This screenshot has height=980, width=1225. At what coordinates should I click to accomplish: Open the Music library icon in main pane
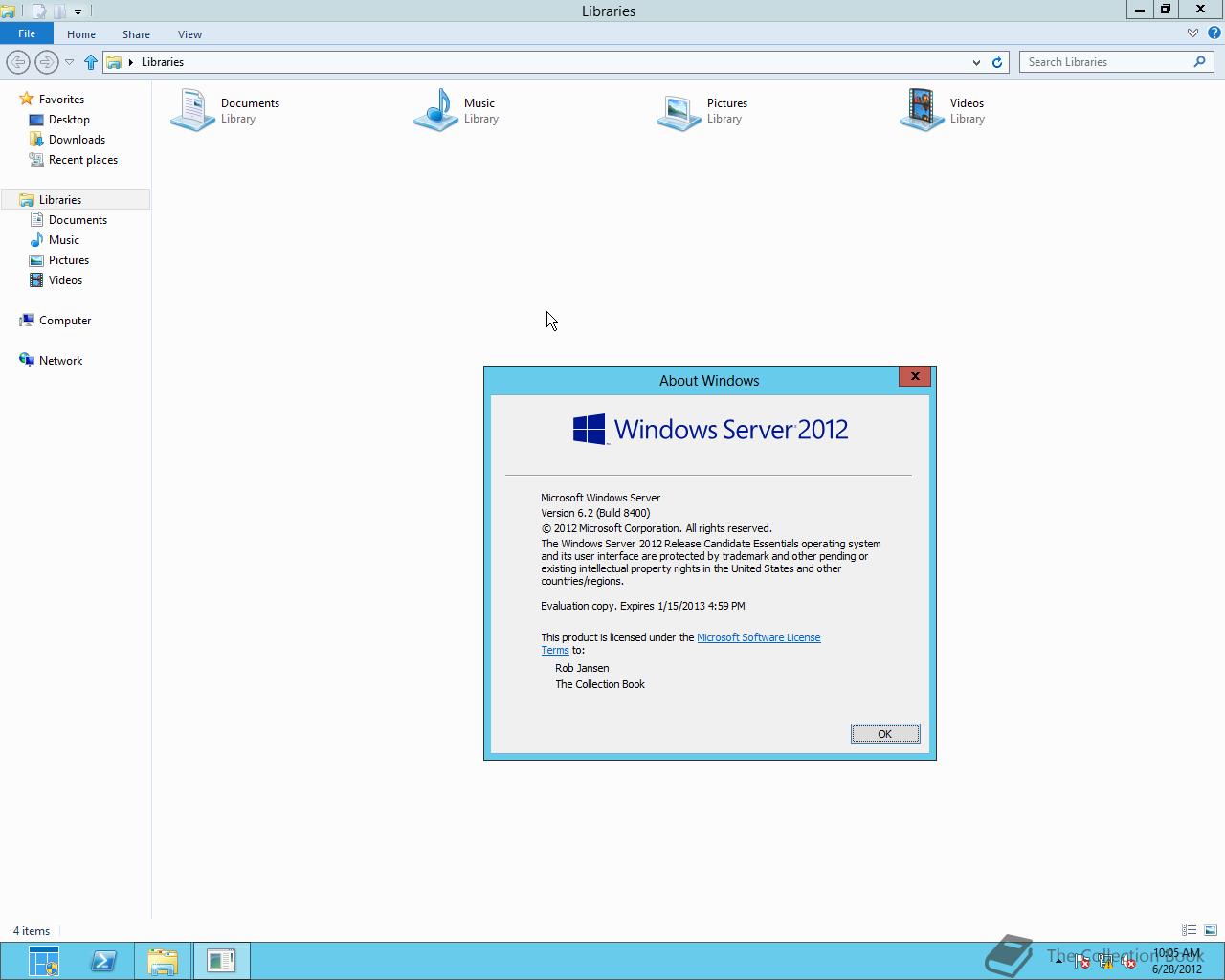click(435, 110)
